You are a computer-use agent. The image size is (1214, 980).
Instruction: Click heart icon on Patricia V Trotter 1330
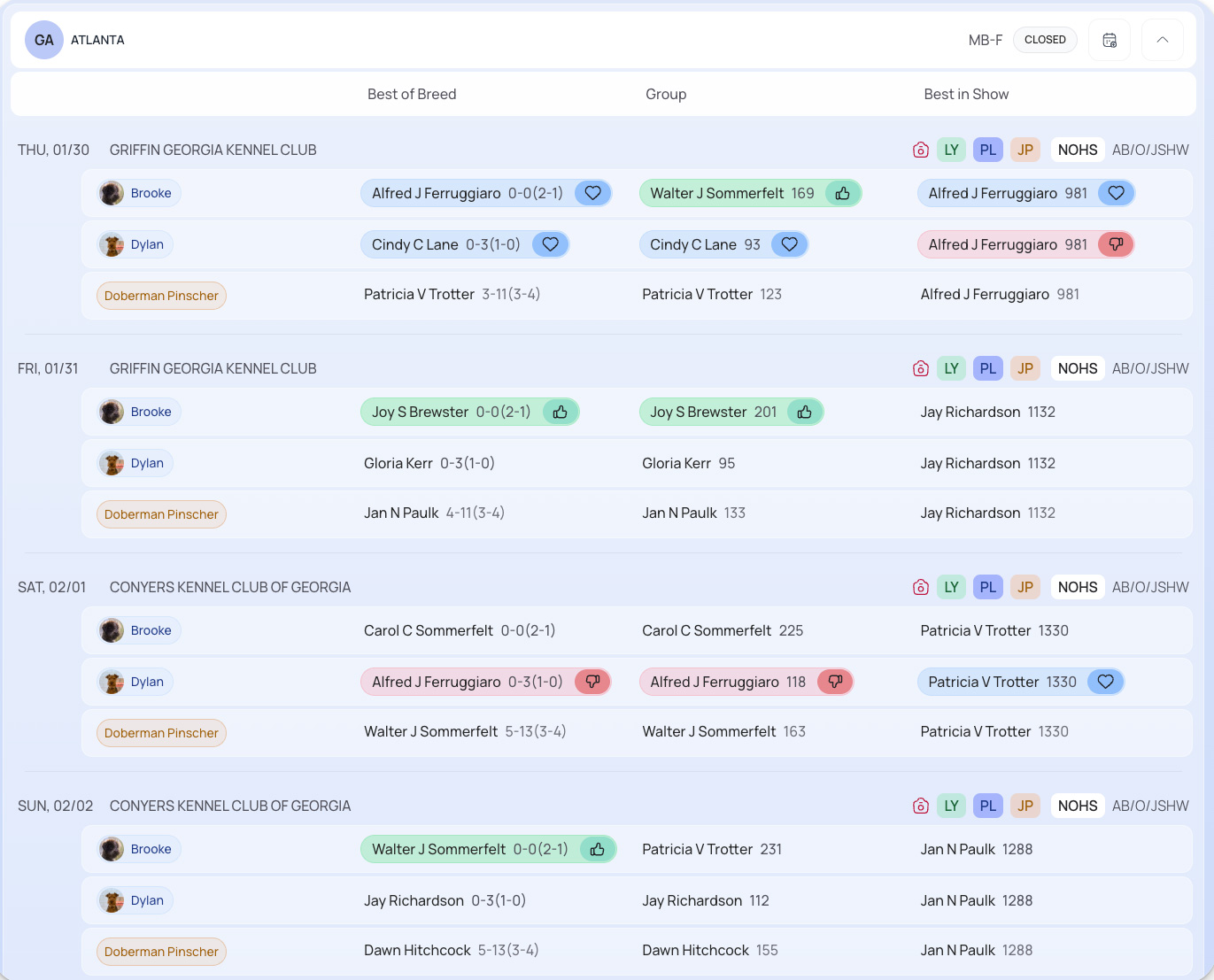[x=1105, y=682]
